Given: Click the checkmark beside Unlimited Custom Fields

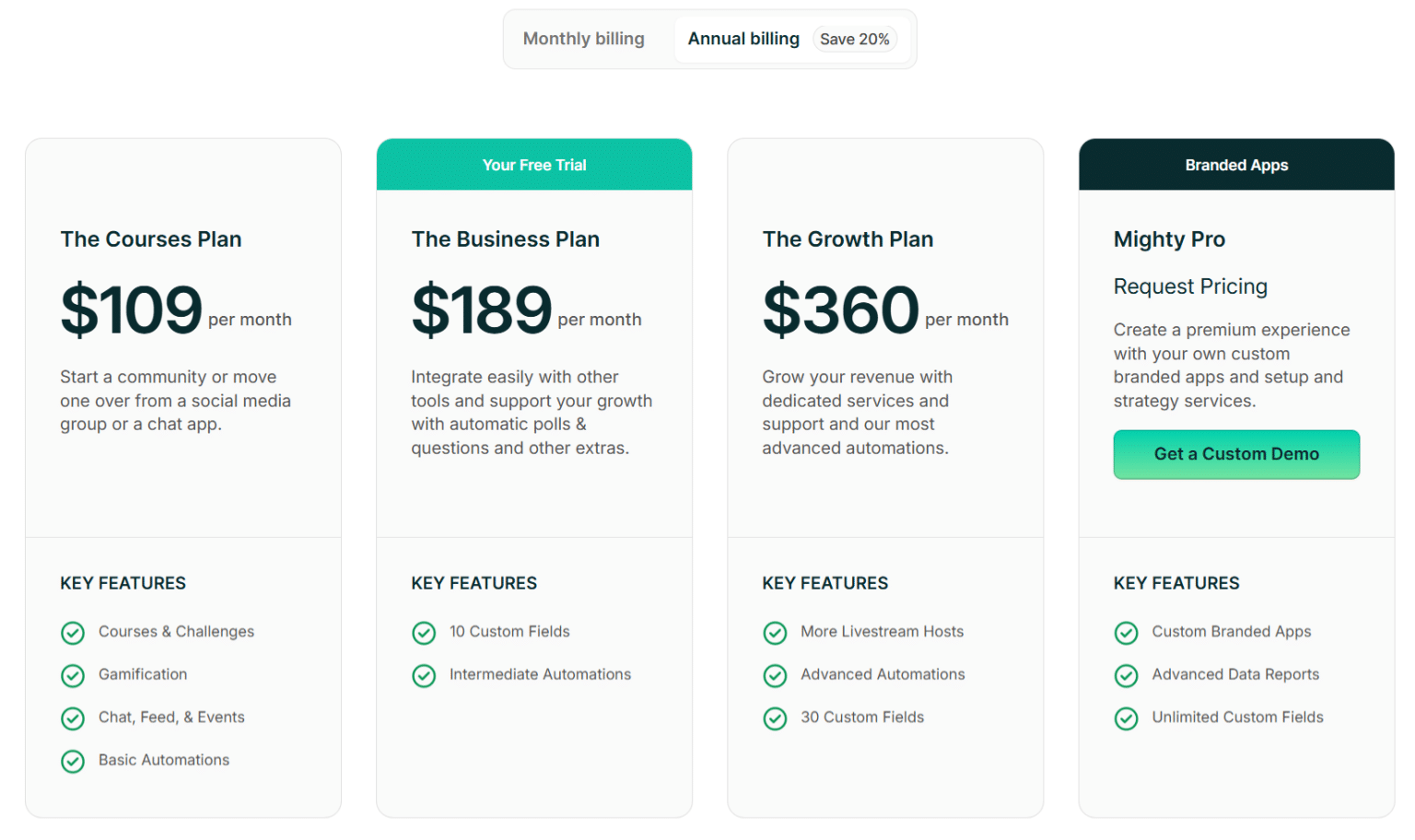Looking at the screenshot, I should (x=1127, y=718).
